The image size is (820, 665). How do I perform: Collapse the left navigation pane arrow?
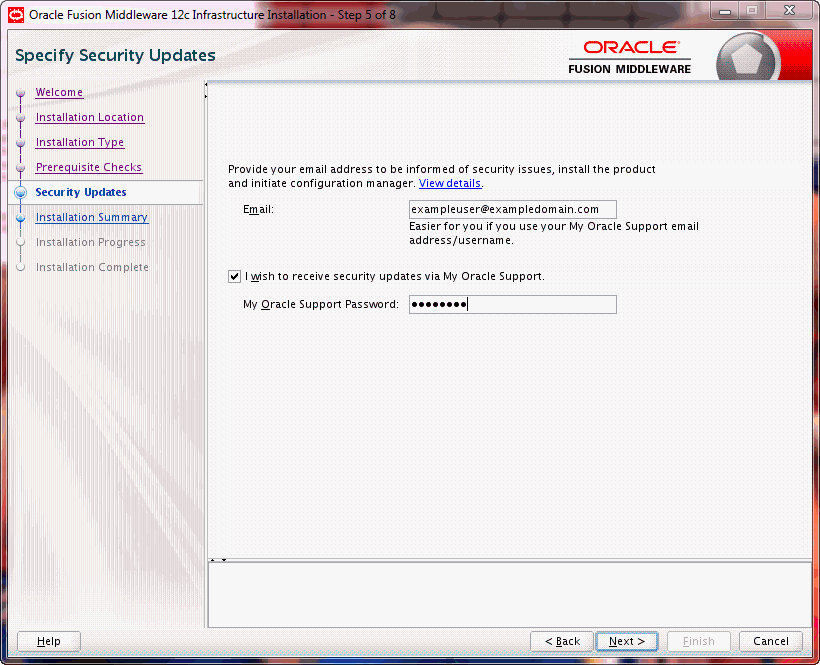click(206, 84)
